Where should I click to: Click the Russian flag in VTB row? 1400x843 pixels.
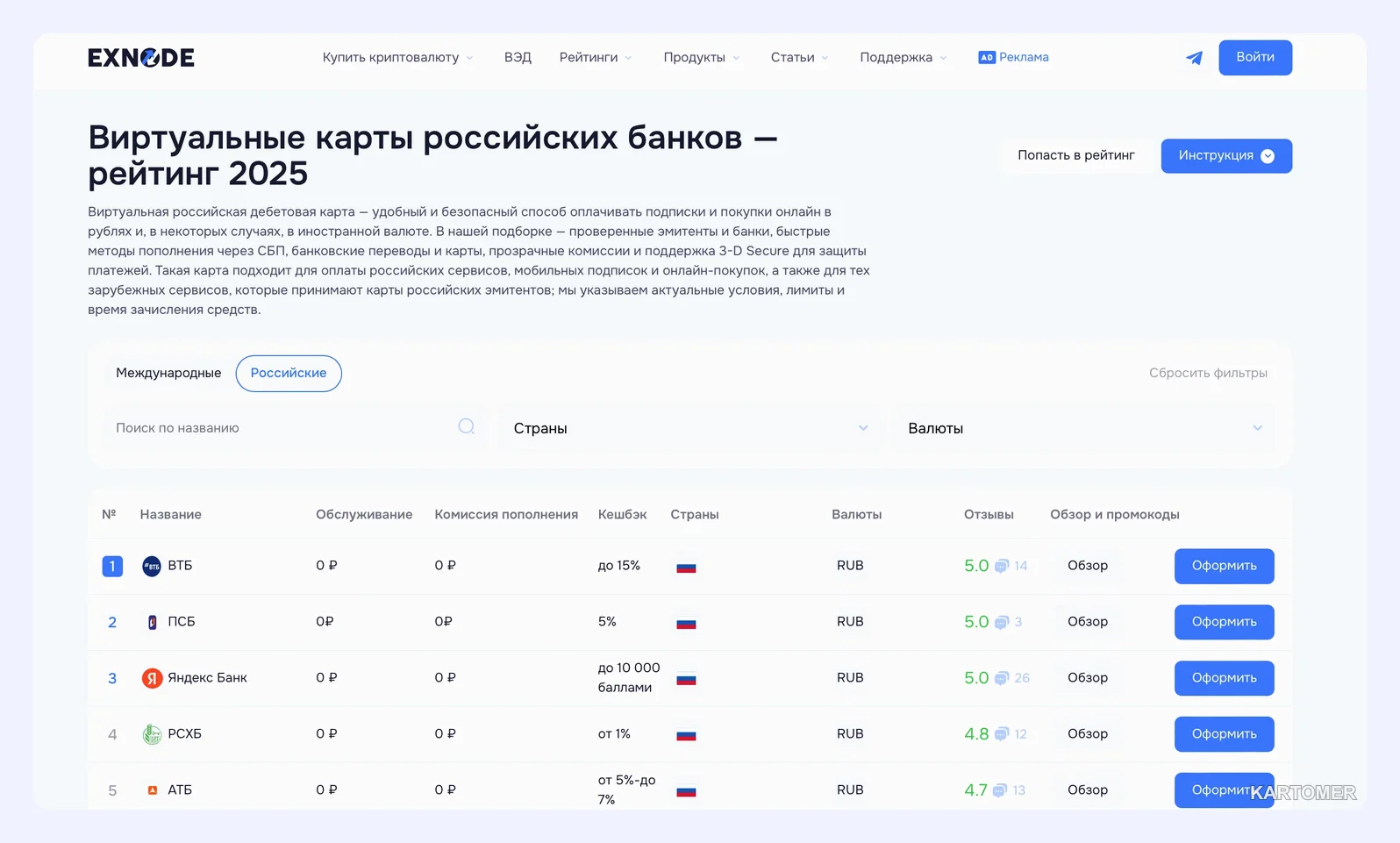(x=686, y=567)
